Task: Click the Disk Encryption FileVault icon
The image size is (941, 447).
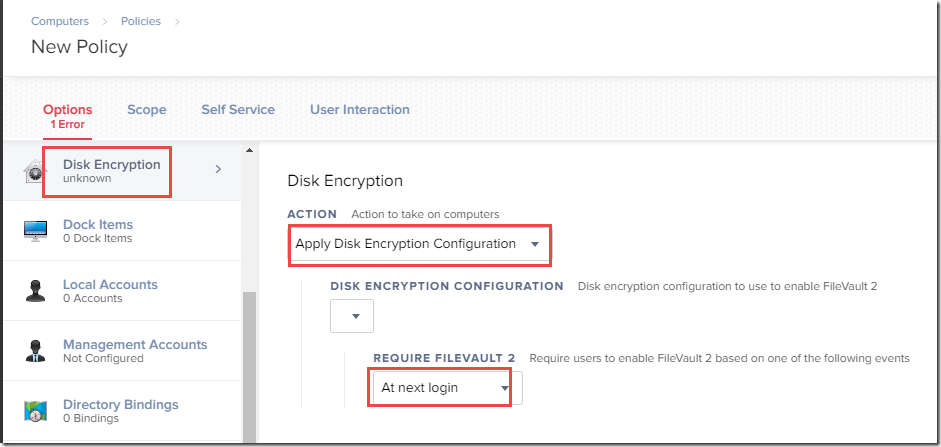Action: [x=35, y=171]
